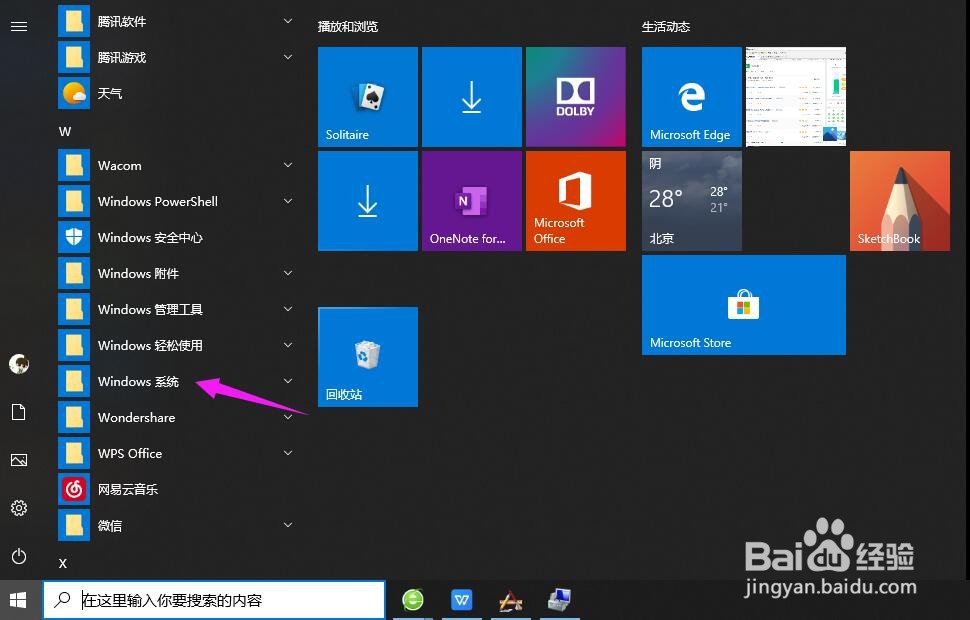
Task: Click the Wondershare folder label
Action: click(x=136, y=418)
